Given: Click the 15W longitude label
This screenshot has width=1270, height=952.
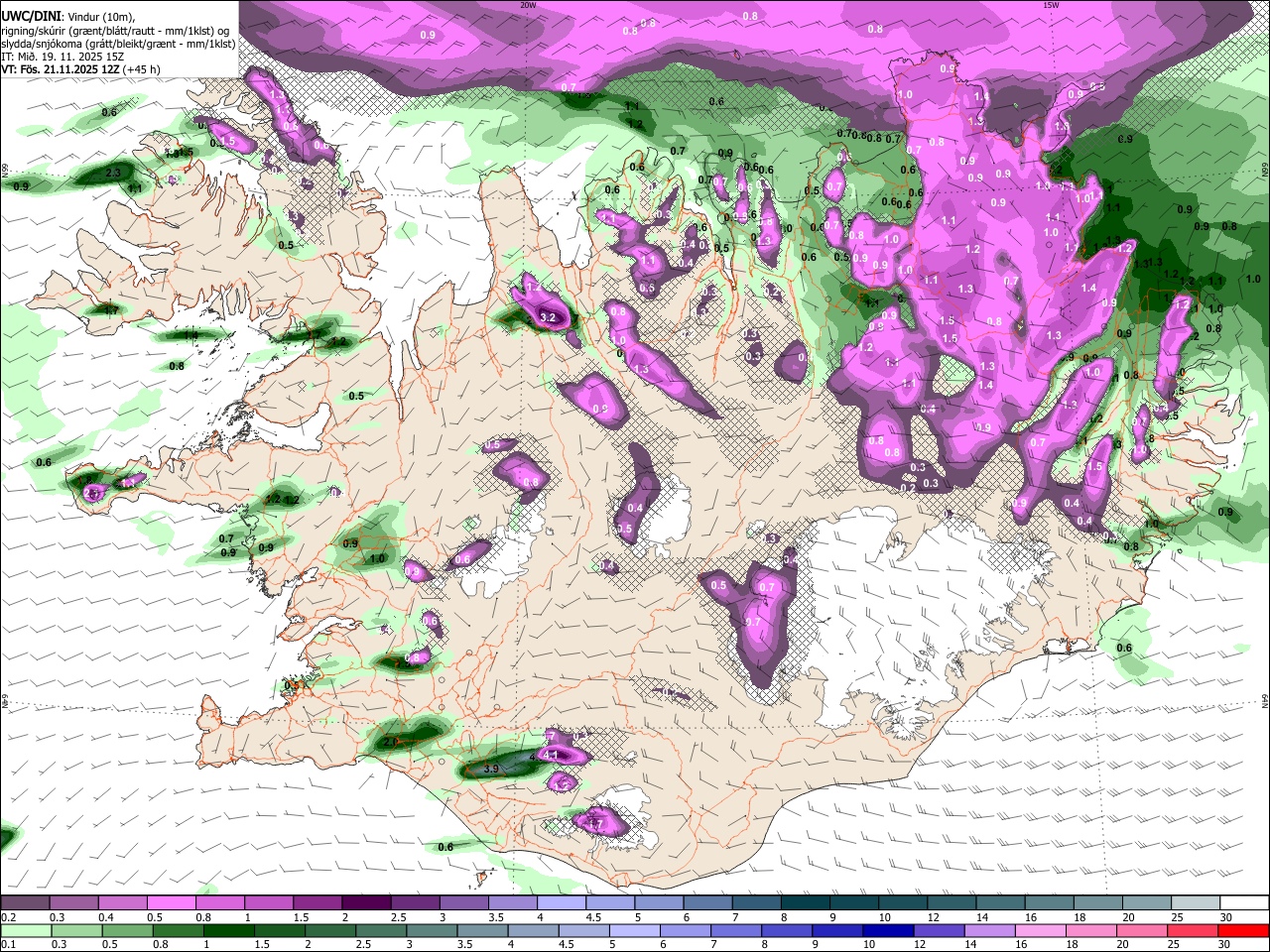Looking at the screenshot, I should pos(1051,5).
